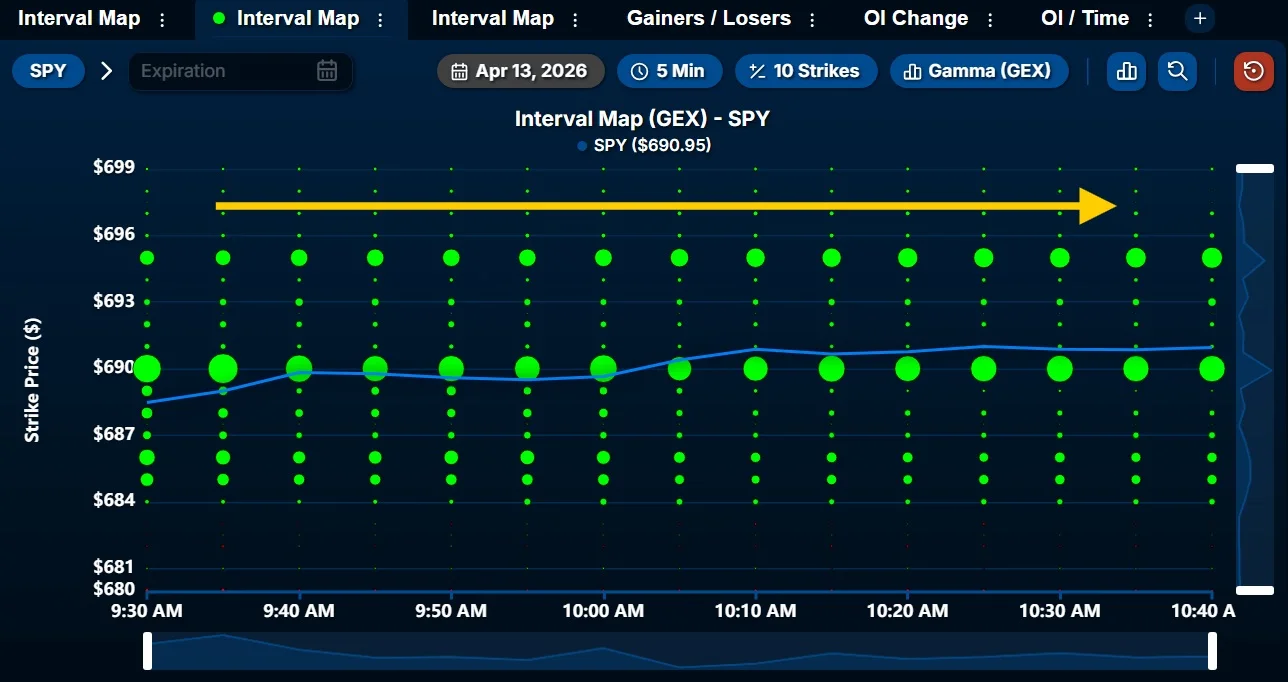This screenshot has height=682, width=1288.
Task: Click the $686 strike bubble at 9:30 AM
Action: click(x=147, y=457)
